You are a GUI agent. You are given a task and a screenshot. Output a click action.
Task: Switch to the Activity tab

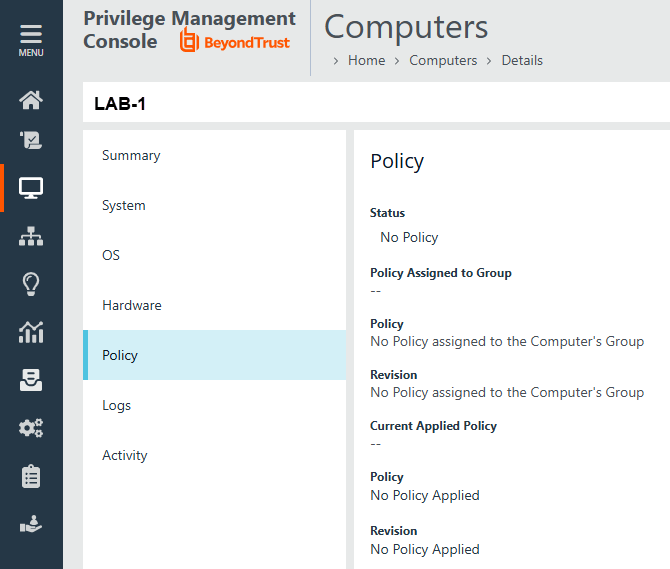[x=215, y=455]
